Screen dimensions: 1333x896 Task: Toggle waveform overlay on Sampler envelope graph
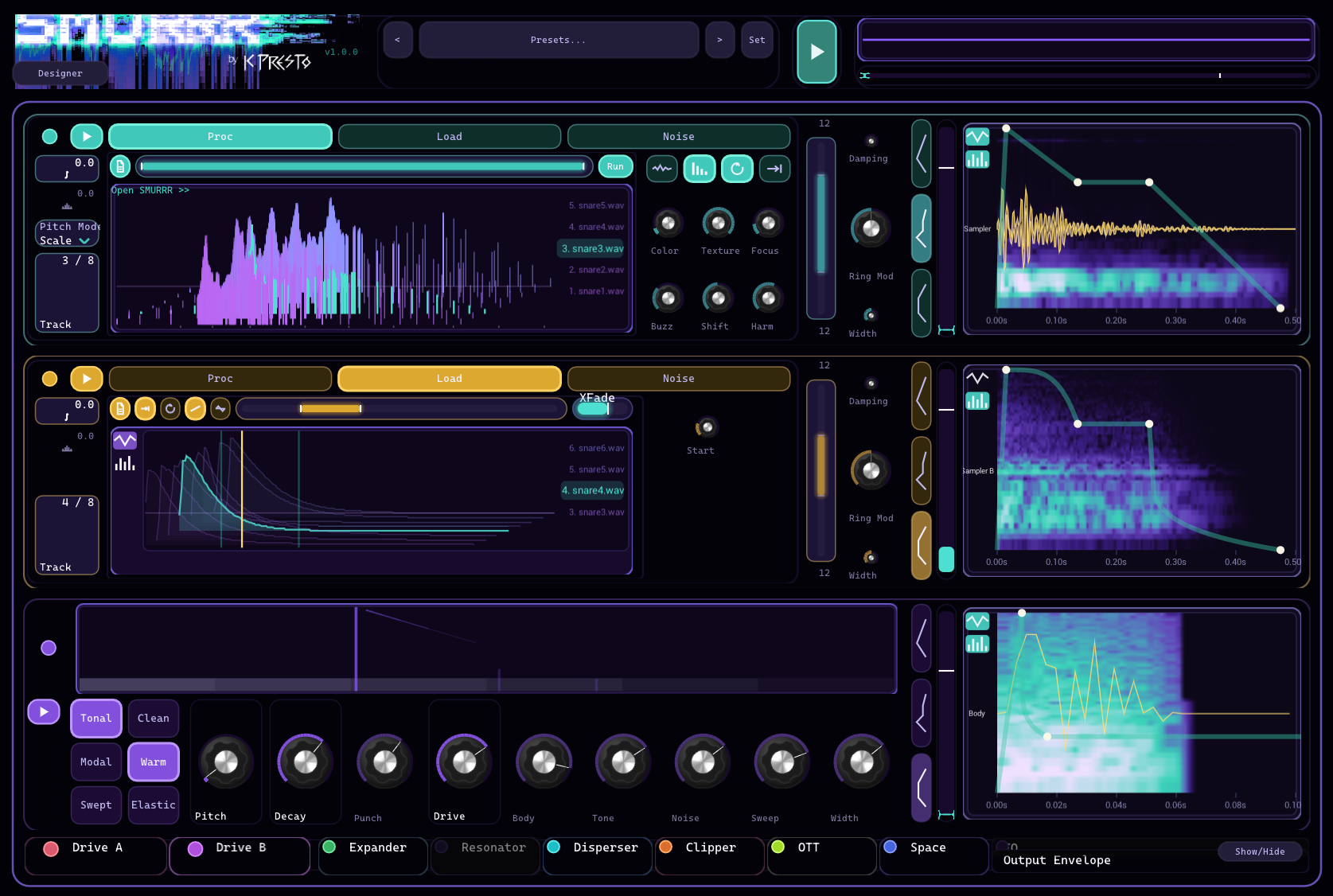pyautogui.click(x=977, y=137)
